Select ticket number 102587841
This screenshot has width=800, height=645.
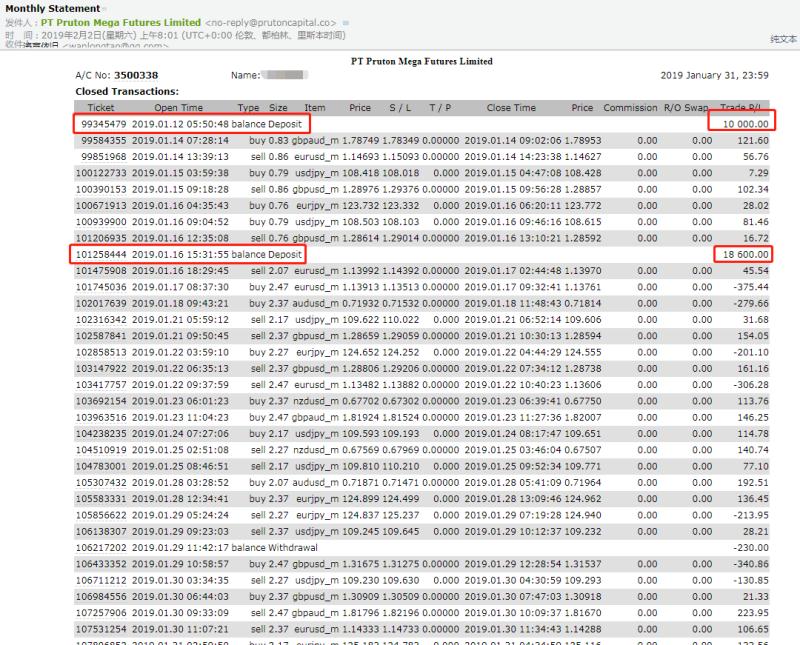click(101, 336)
